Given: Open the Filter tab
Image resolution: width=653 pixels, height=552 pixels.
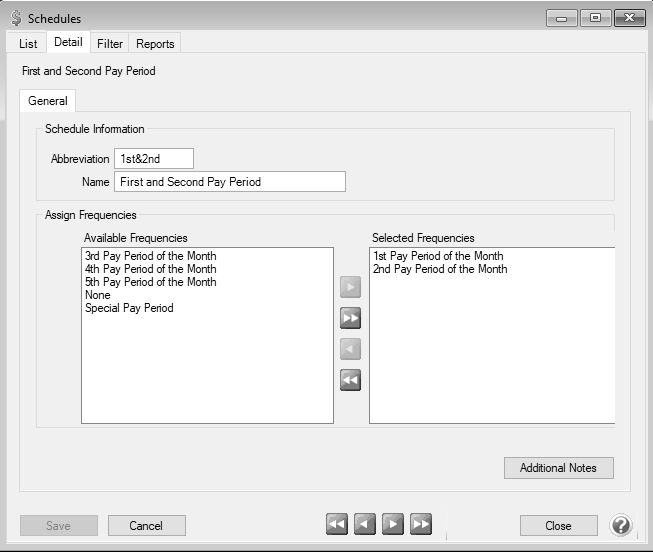Looking at the screenshot, I should [110, 44].
